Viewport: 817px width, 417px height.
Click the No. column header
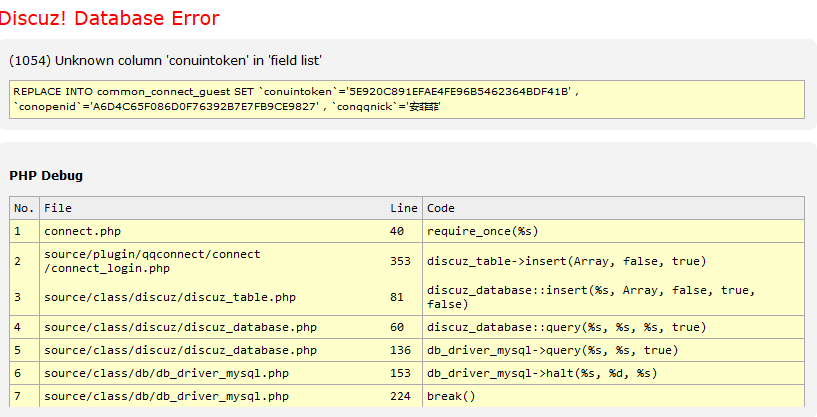24,208
